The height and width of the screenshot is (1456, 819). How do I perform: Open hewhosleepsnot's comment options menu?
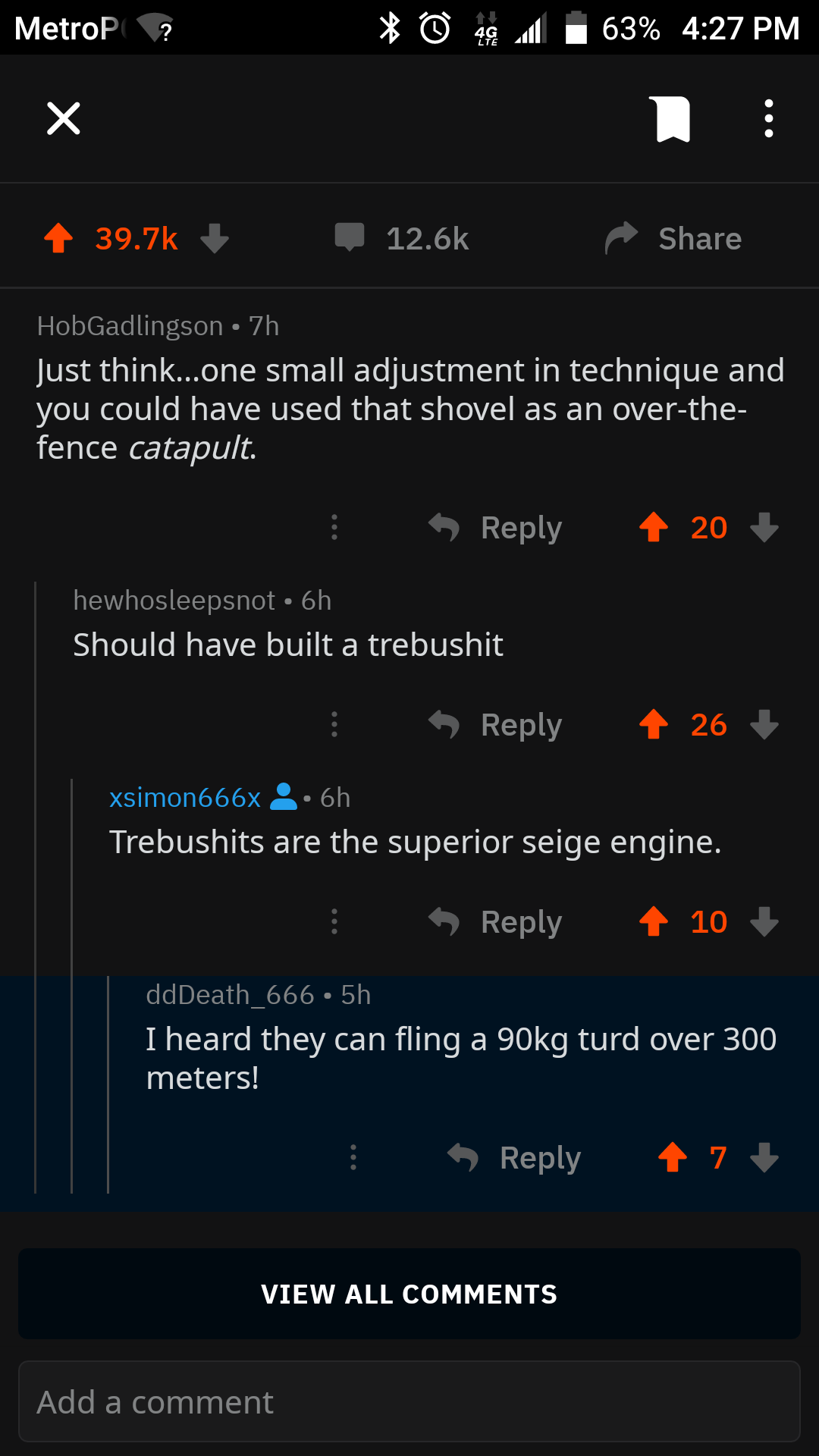click(334, 724)
